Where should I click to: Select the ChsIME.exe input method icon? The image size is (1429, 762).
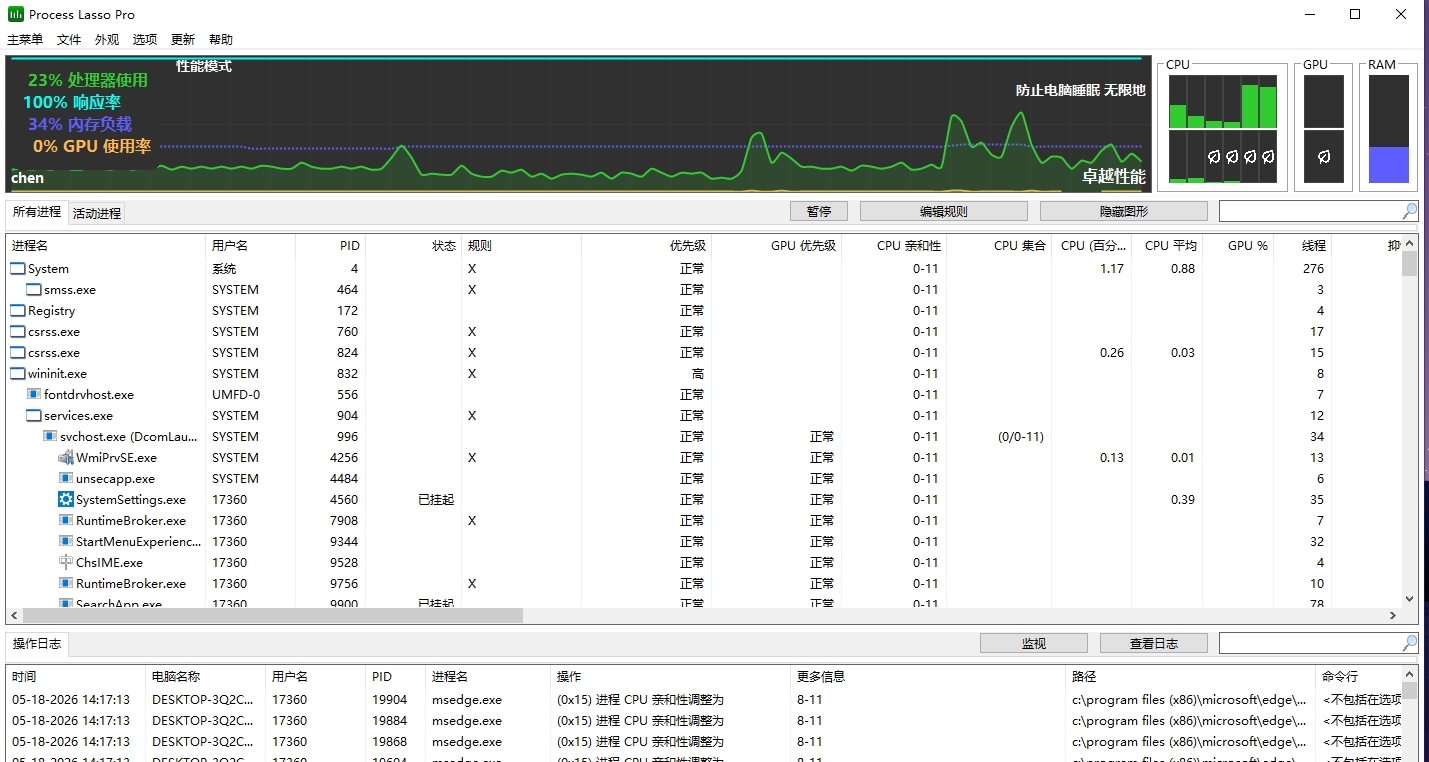coord(65,563)
